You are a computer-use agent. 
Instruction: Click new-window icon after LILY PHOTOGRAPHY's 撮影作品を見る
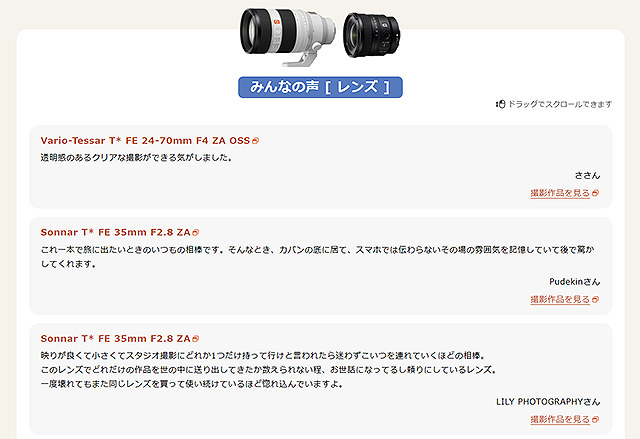(596, 420)
